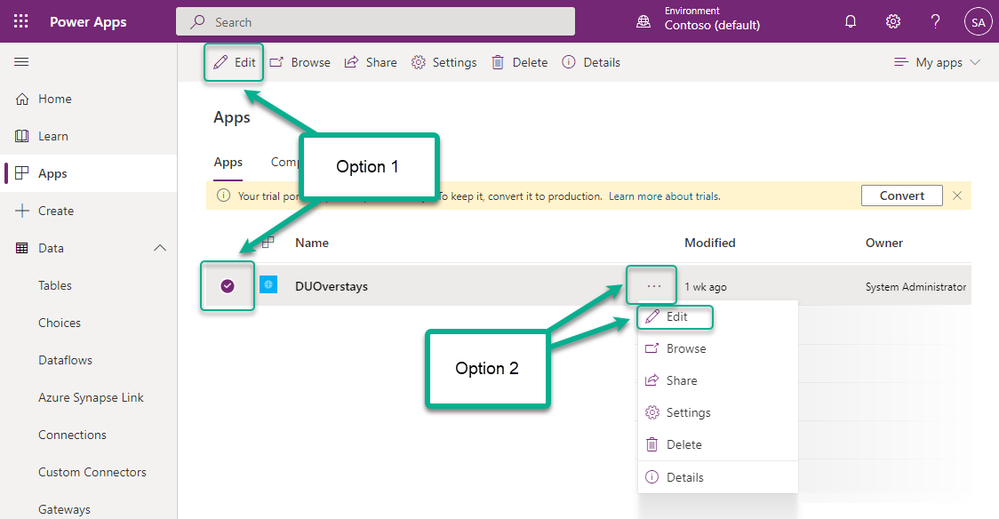Click the notifications bell icon
The height and width of the screenshot is (519, 999).
coord(850,22)
